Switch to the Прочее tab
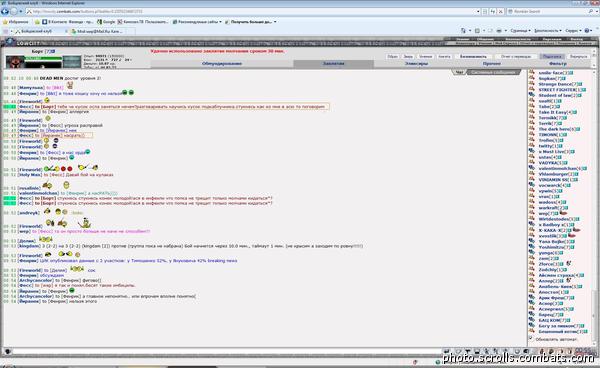The width and height of the screenshot is (600, 368). point(492,64)
